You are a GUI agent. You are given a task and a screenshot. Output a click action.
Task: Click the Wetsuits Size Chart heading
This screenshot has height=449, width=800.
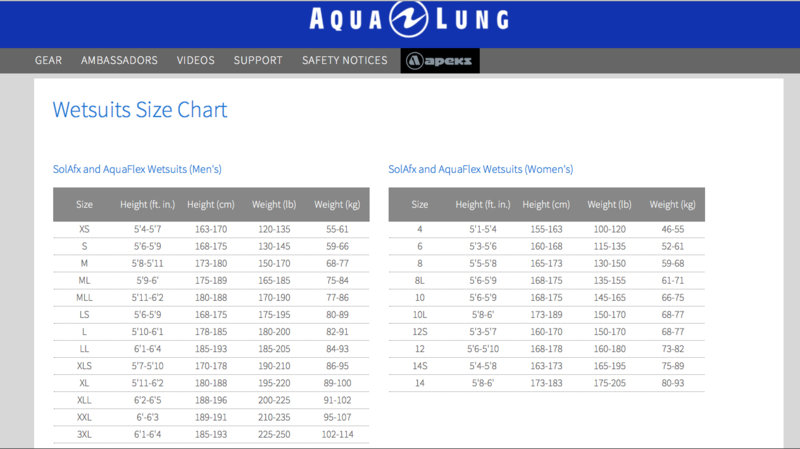(x=140, y=109)
